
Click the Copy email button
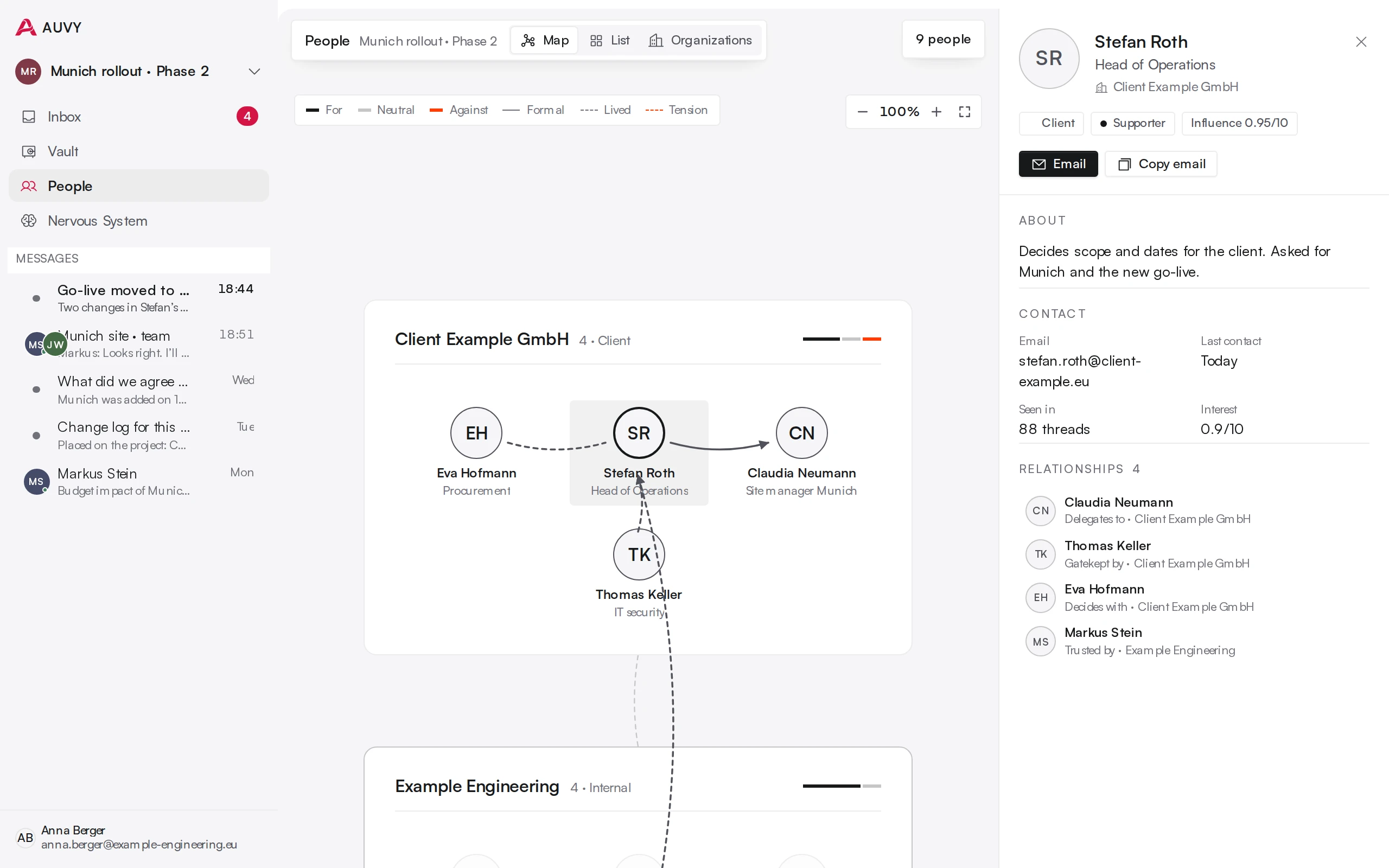(1161, 164)
